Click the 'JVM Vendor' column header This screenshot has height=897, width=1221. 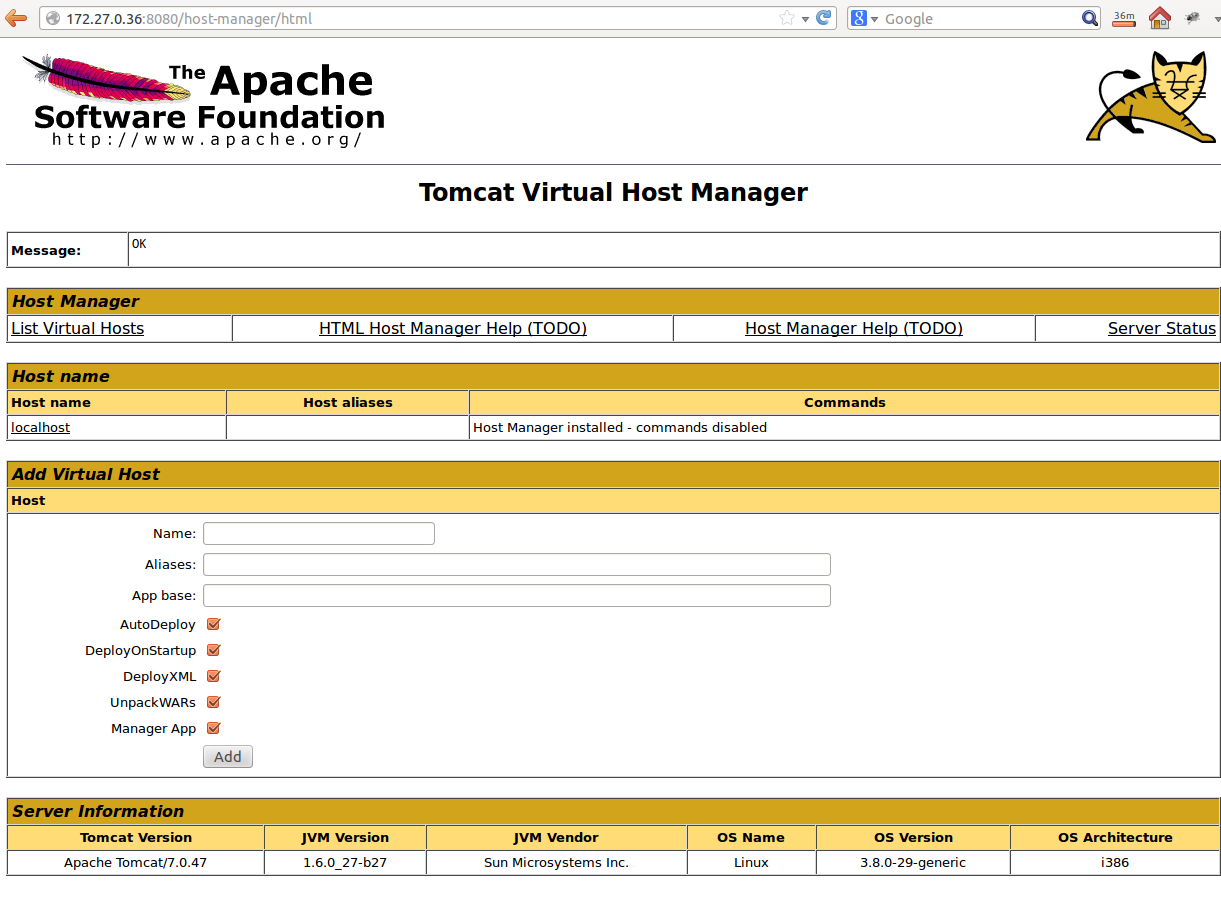click(x=556, y=837)
